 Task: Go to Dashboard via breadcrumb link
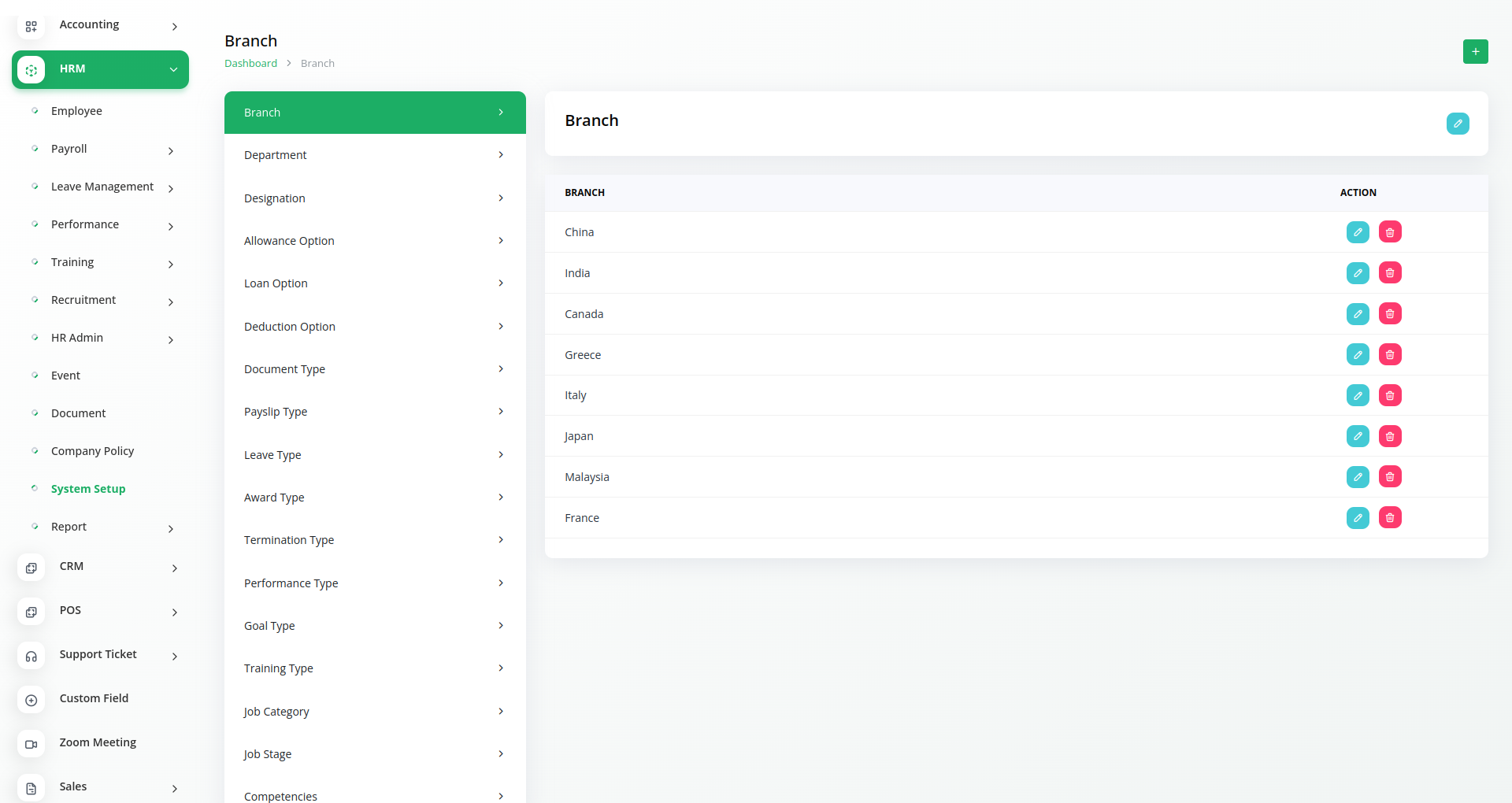[250, 64]
